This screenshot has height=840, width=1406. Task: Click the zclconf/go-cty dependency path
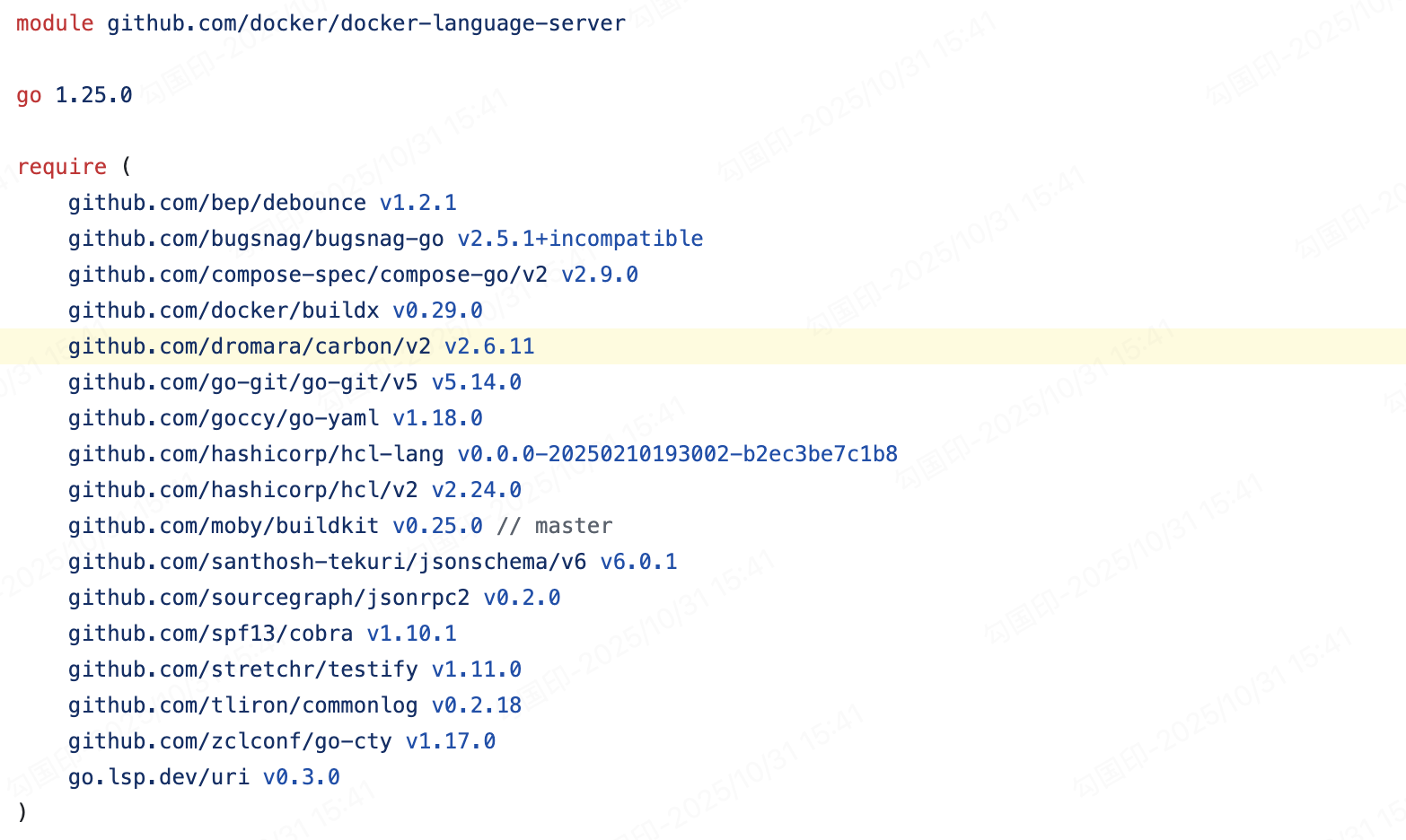230,741
